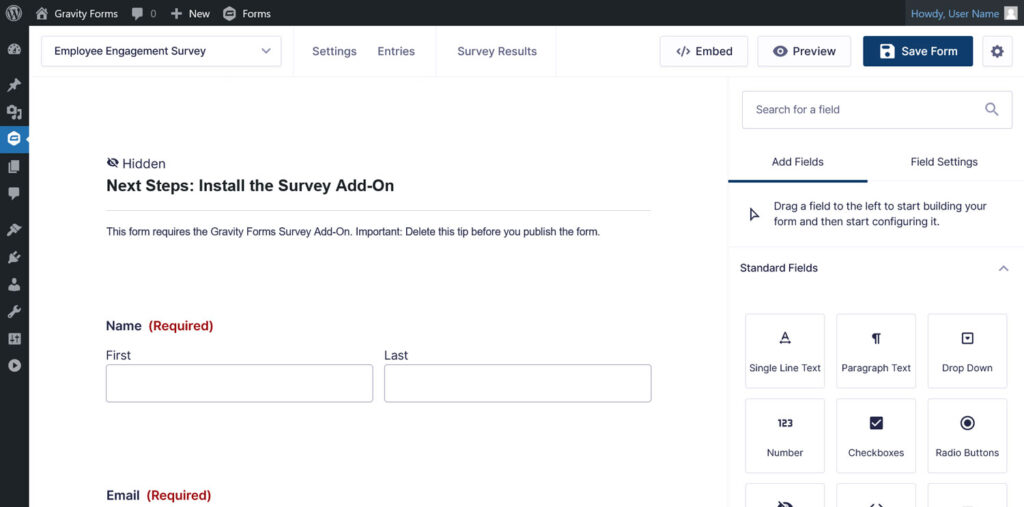
Task: Click the Hidden indicator above Next Steps
Action: pos(136,163)
